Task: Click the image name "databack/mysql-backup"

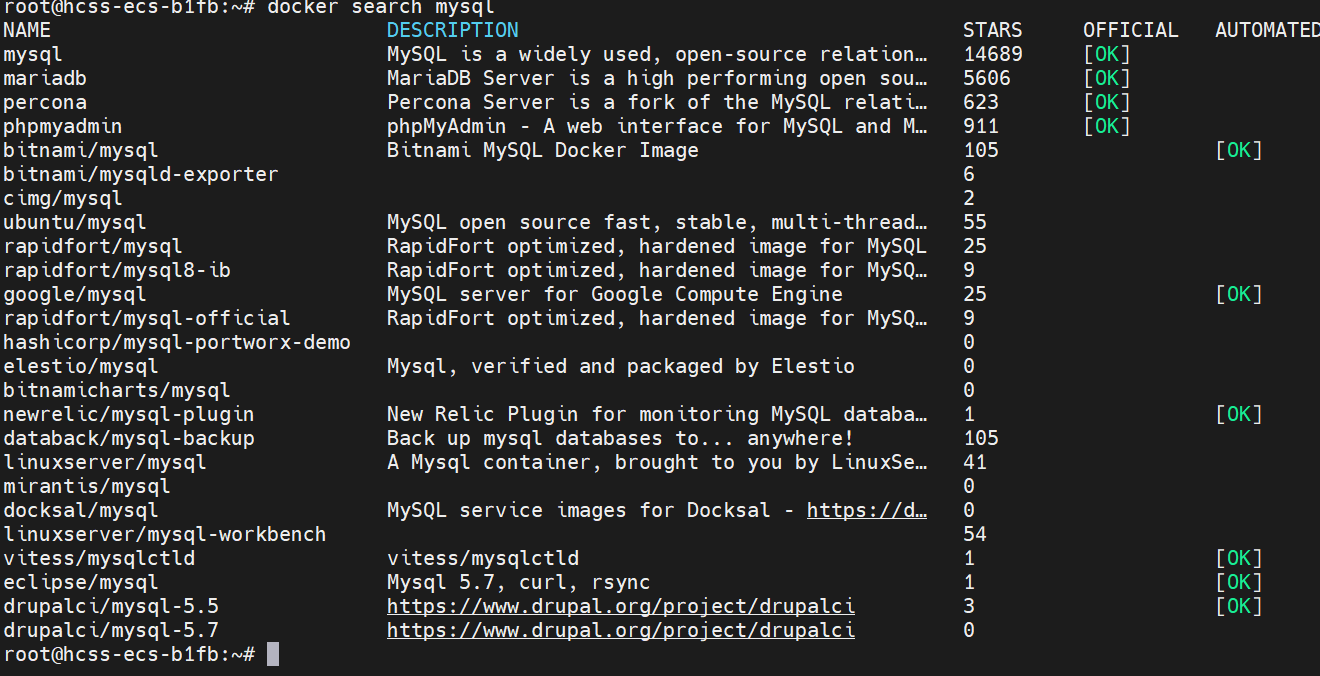Action: (x=129, y=439)
